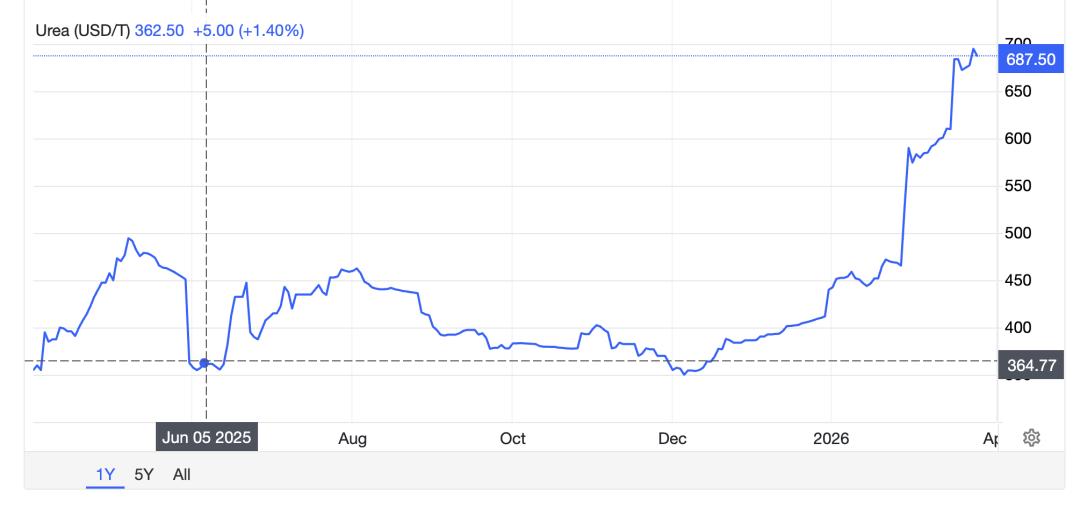Click the blue crosshair data point marker

[205, 363]
